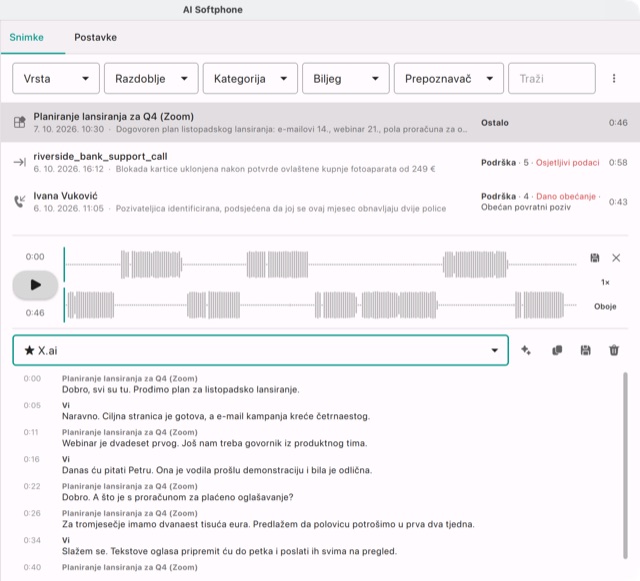Jump to the 0:26 transcript timestamp

point(32,513)
